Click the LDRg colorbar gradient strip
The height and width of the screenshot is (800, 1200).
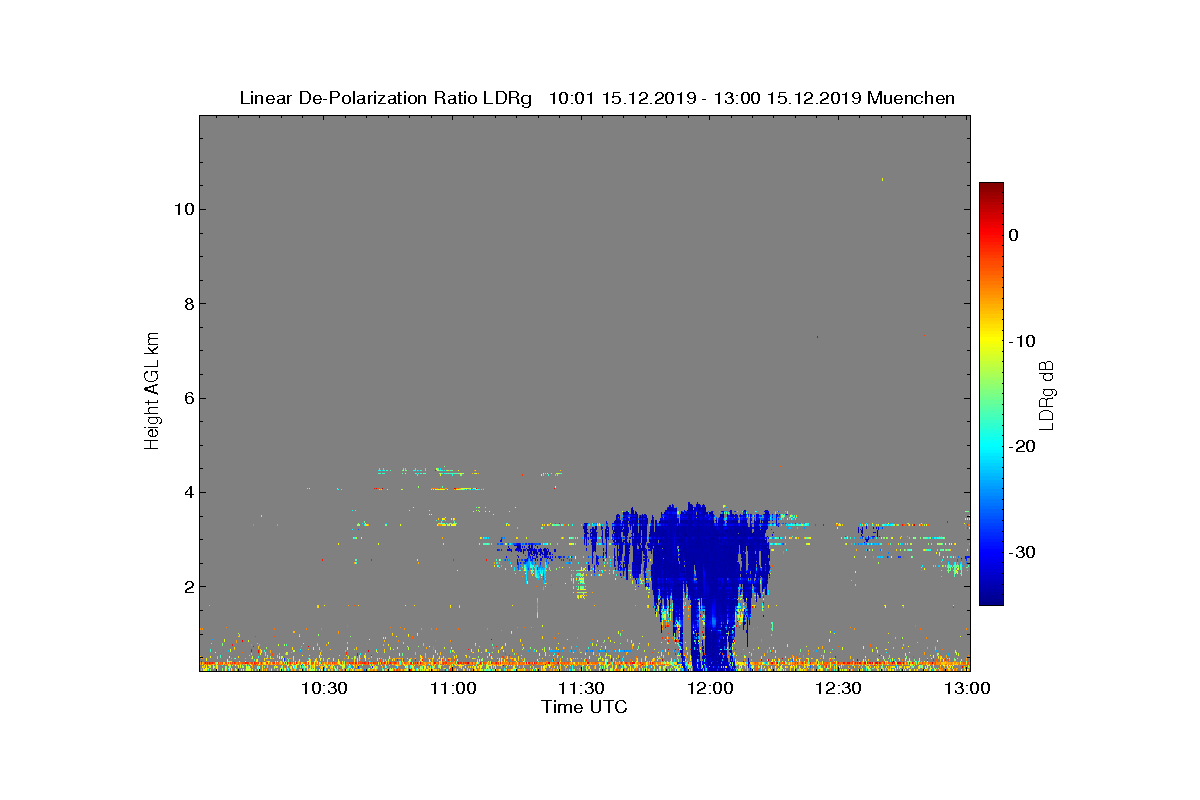(x=991, y=394)
